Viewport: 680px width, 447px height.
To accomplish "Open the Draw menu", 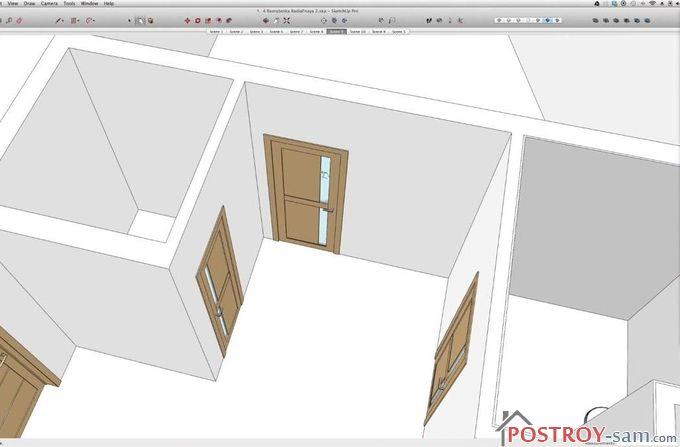I will coord(28,4).
